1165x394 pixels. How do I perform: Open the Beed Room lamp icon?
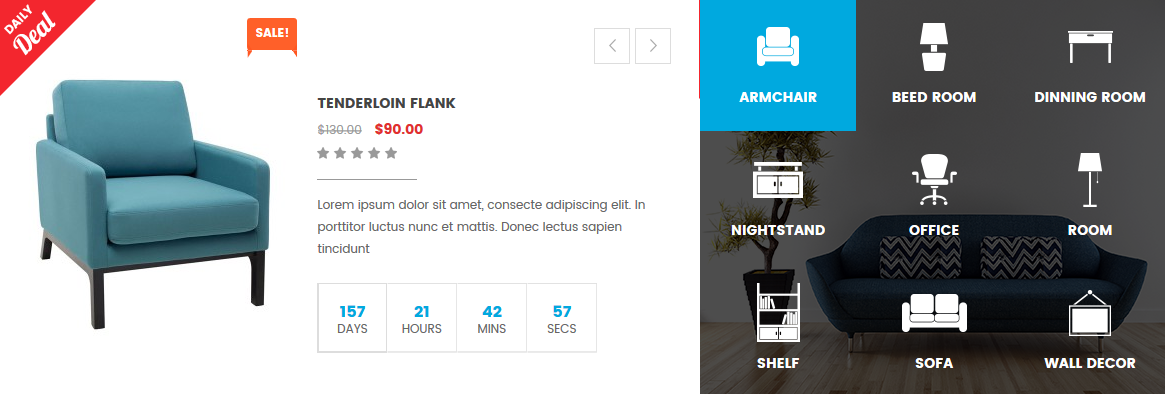[934, 47]
